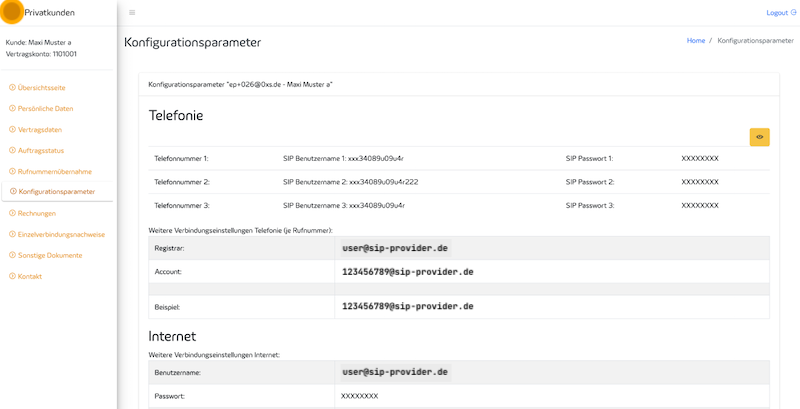Viewport: 800px width, 409px height.
Task: Go to Sonstige Dokumente
Action: (x=50, y=255)
